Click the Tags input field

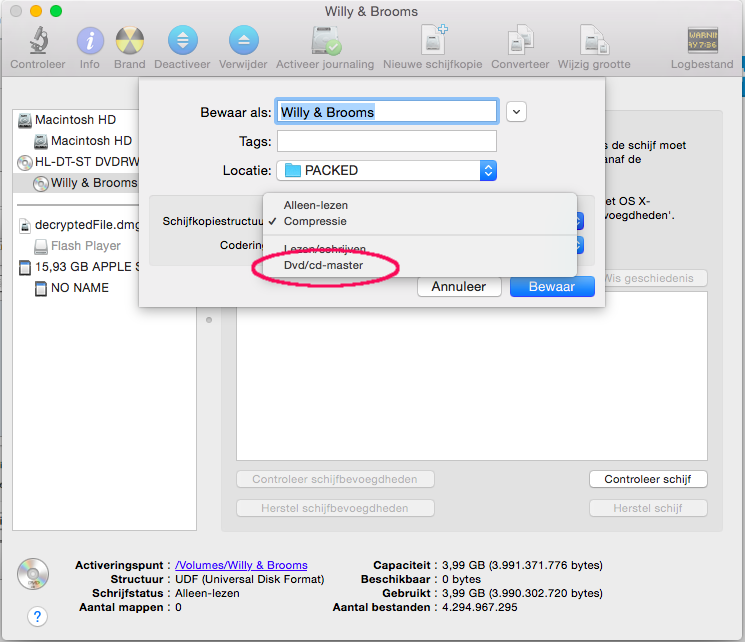(387, 141)
